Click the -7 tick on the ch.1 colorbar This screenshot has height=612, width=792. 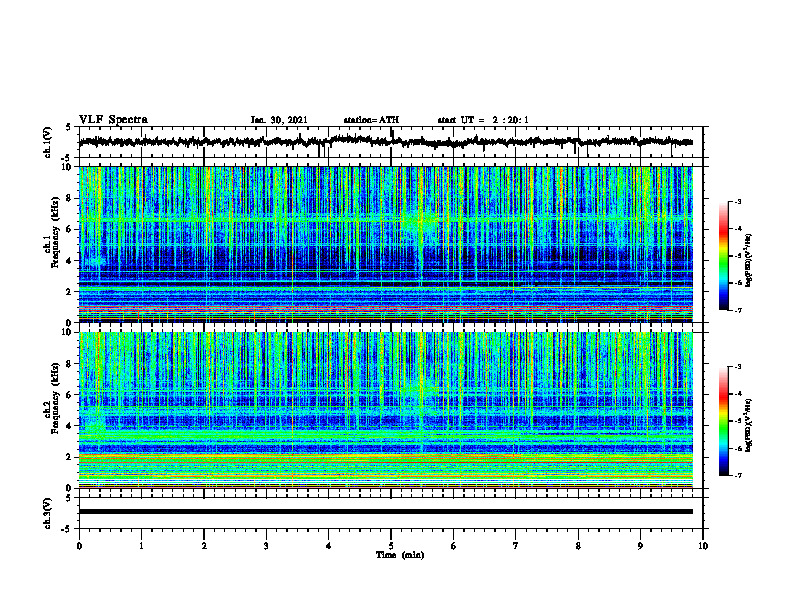tap(737, 310)
